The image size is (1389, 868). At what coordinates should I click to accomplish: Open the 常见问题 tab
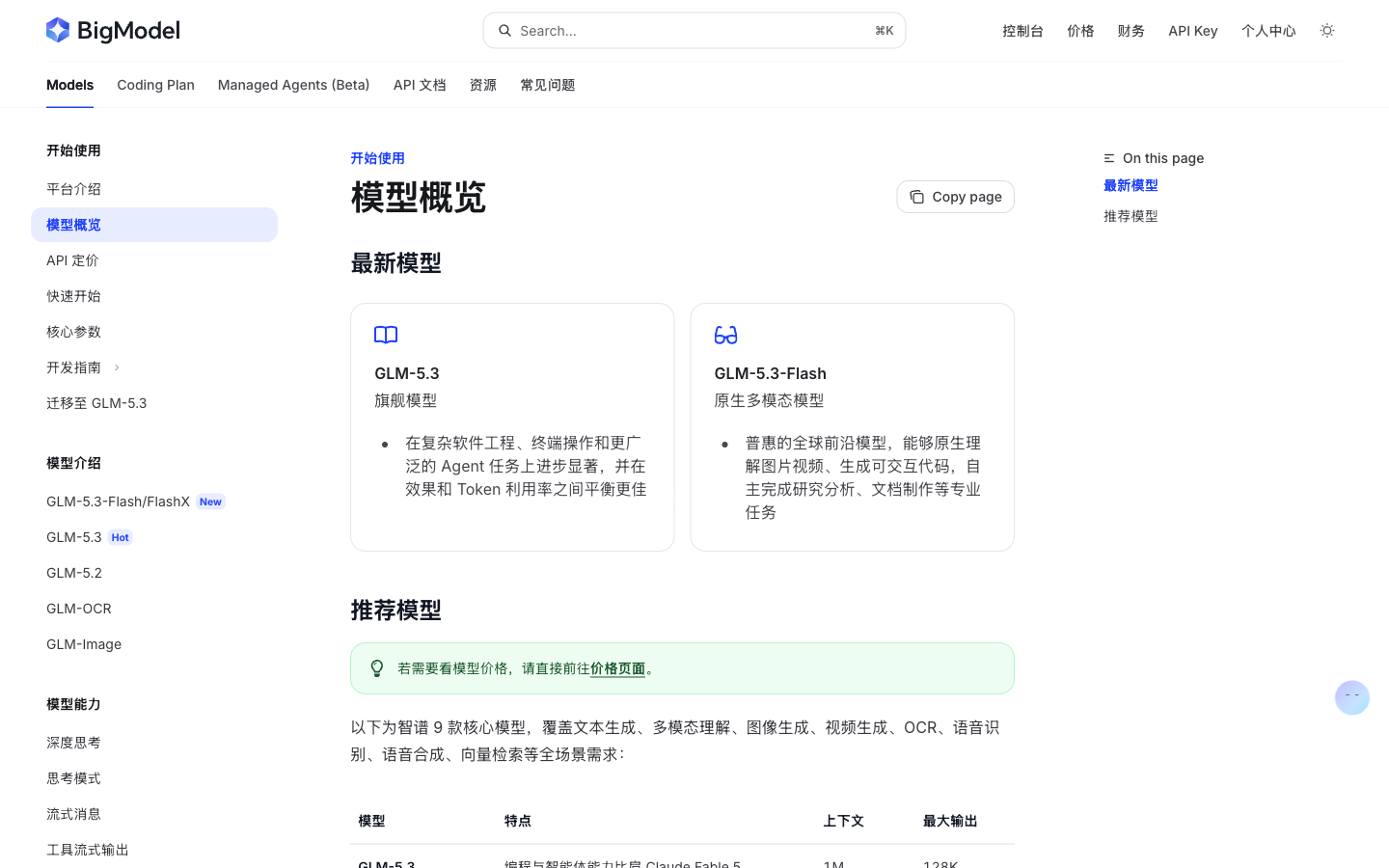(x=548, y=85)
